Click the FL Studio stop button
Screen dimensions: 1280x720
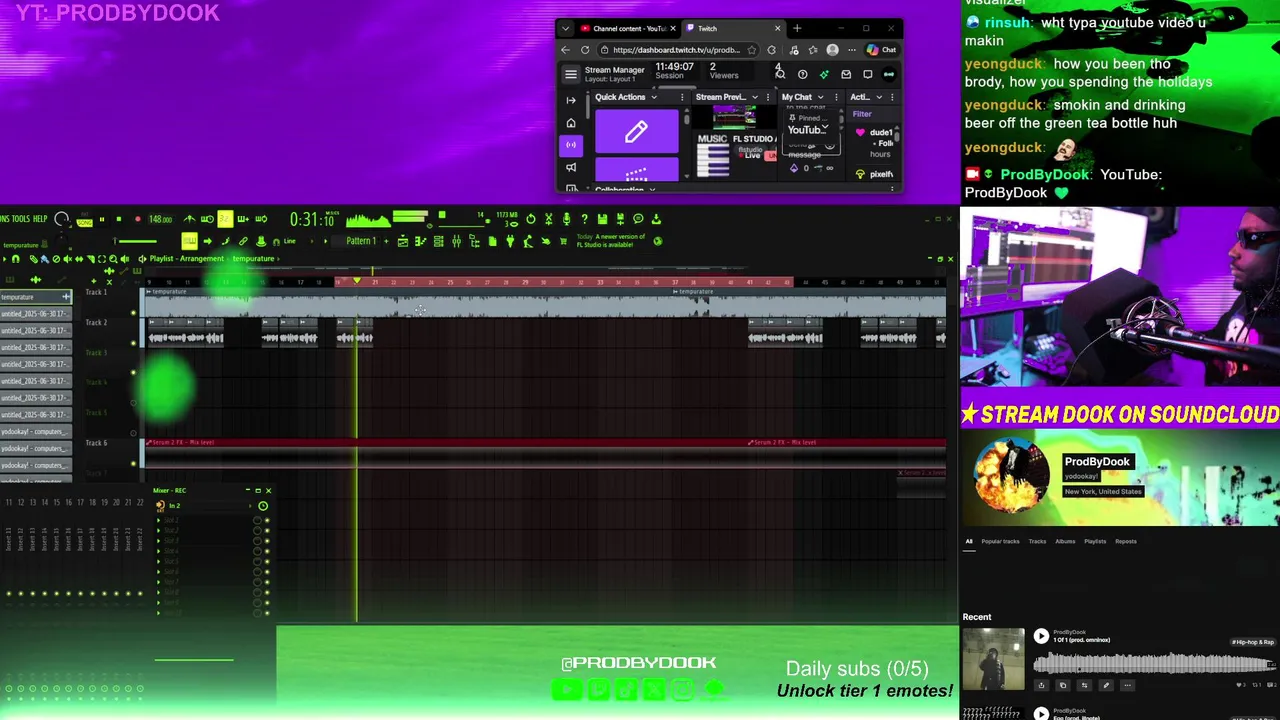point(119,219)
